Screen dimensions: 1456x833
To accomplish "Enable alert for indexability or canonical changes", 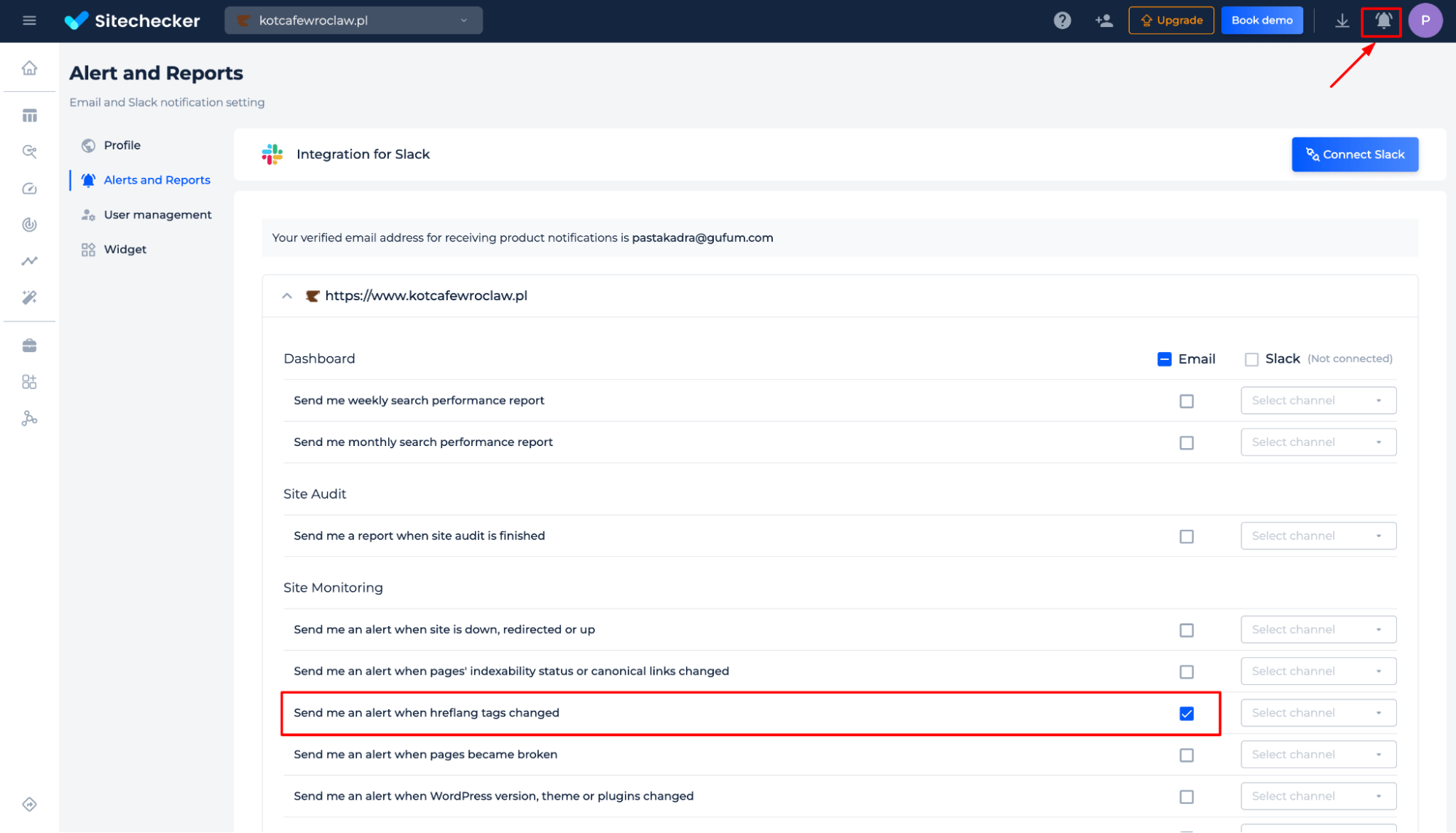I will [1187, 672].
